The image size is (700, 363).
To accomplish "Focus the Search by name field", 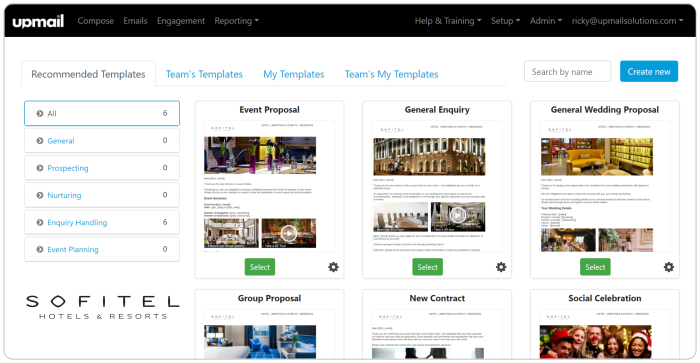I will point(567,71).
